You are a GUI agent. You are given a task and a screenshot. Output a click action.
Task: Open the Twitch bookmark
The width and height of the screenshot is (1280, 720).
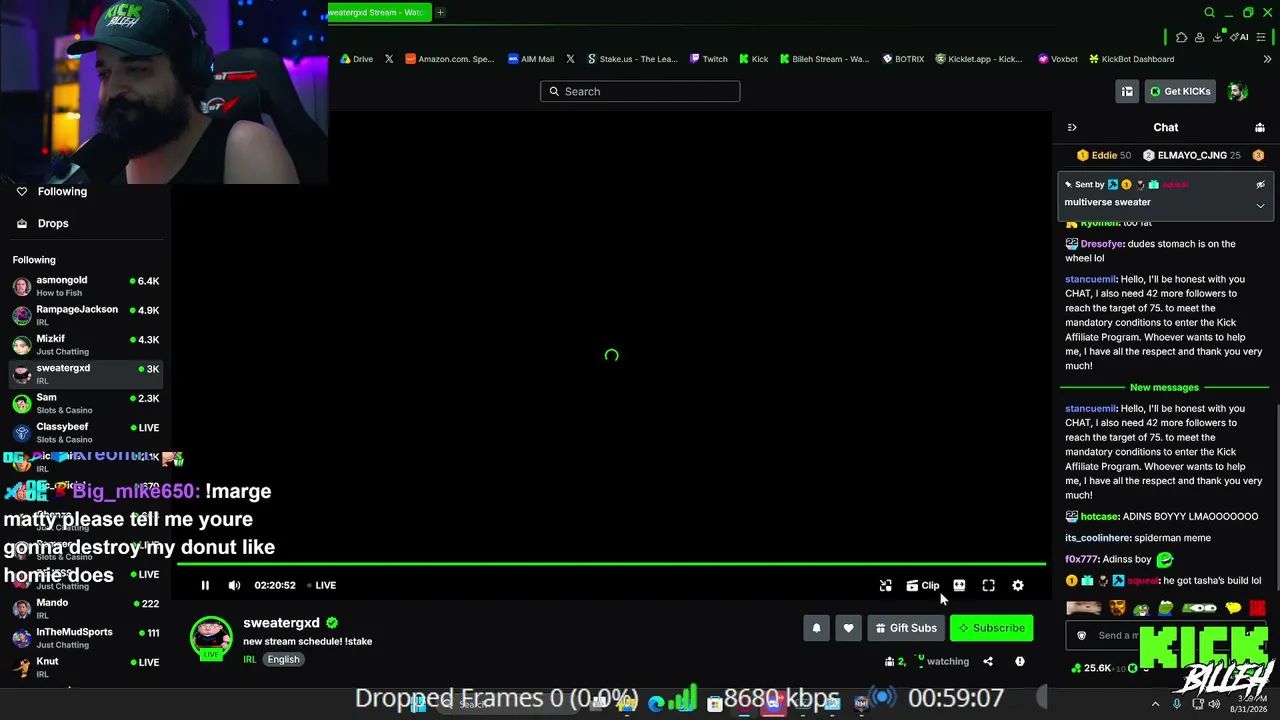pyautogui.click(x=709, y=59)
